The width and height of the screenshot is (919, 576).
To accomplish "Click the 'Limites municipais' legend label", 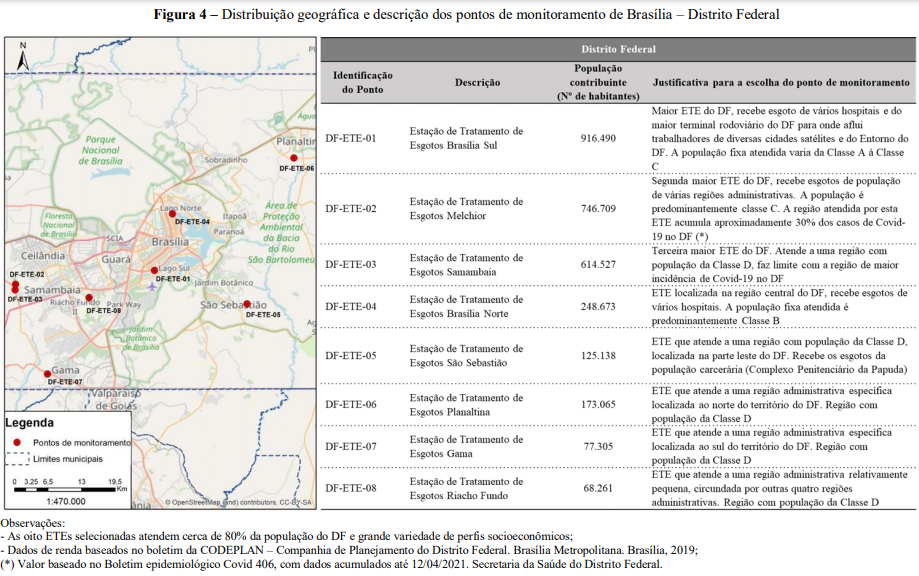I will click(x=67, y=459).
